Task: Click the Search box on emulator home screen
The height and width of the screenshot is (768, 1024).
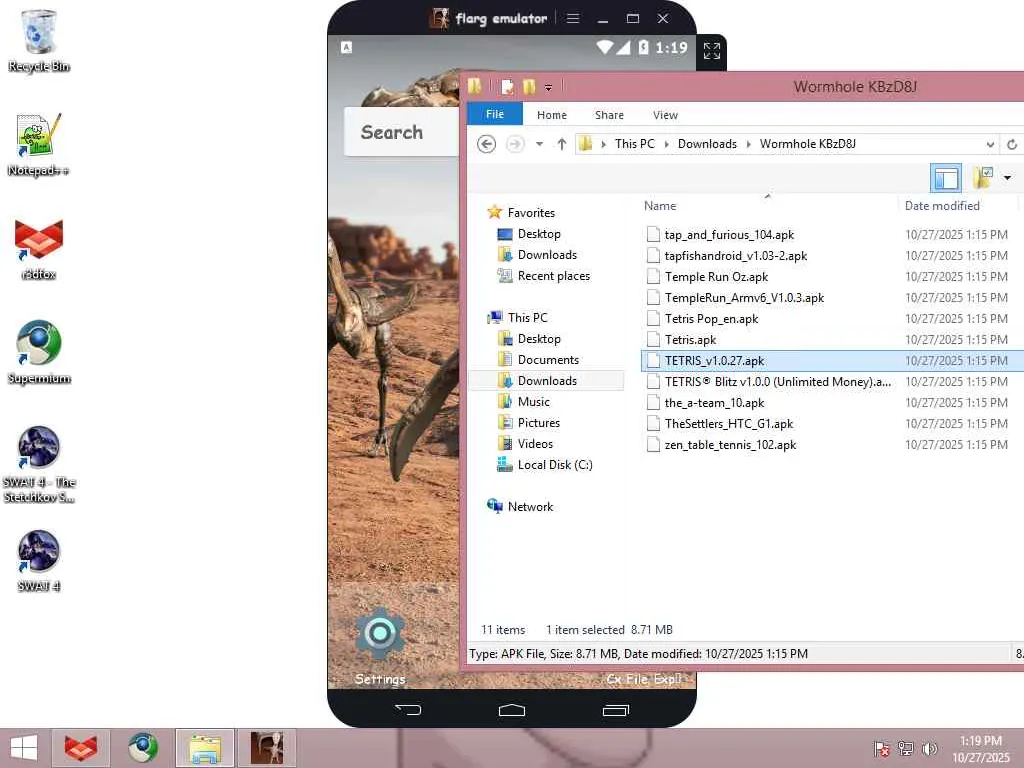Action: click(402, 132)
